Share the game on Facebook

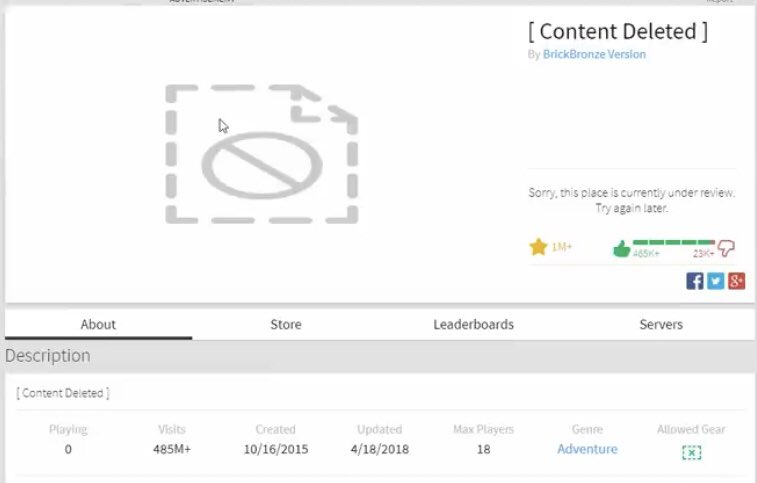[695, 281]
